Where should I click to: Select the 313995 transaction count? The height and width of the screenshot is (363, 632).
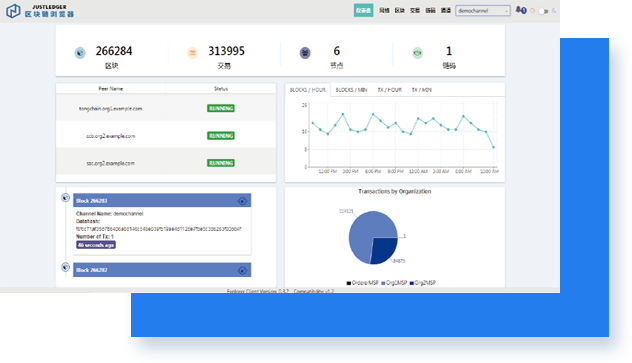coord(226,51)
